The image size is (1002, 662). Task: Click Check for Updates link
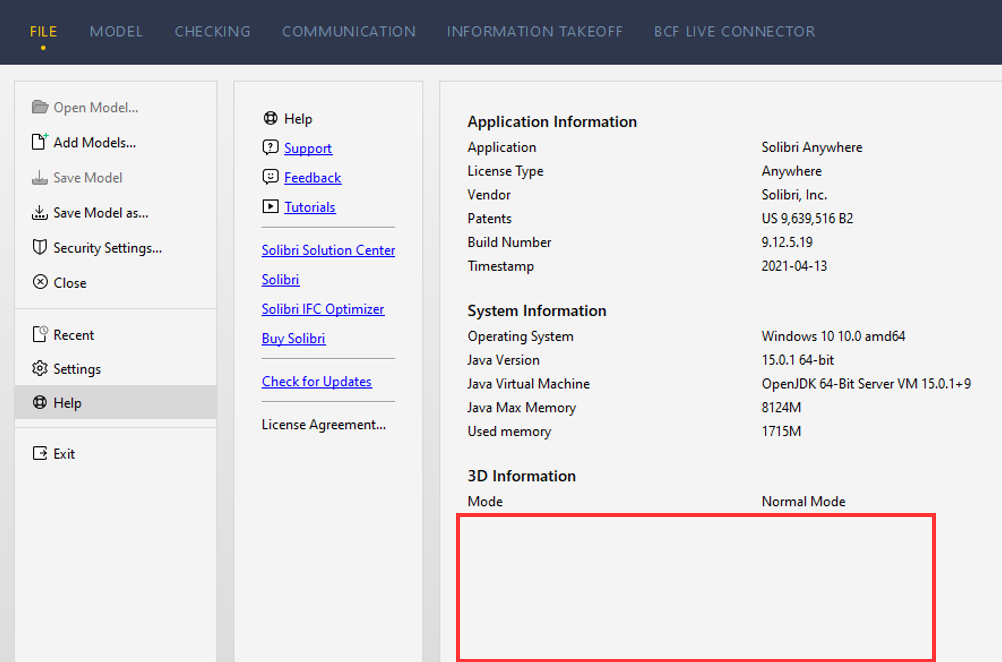pos(316,381)
